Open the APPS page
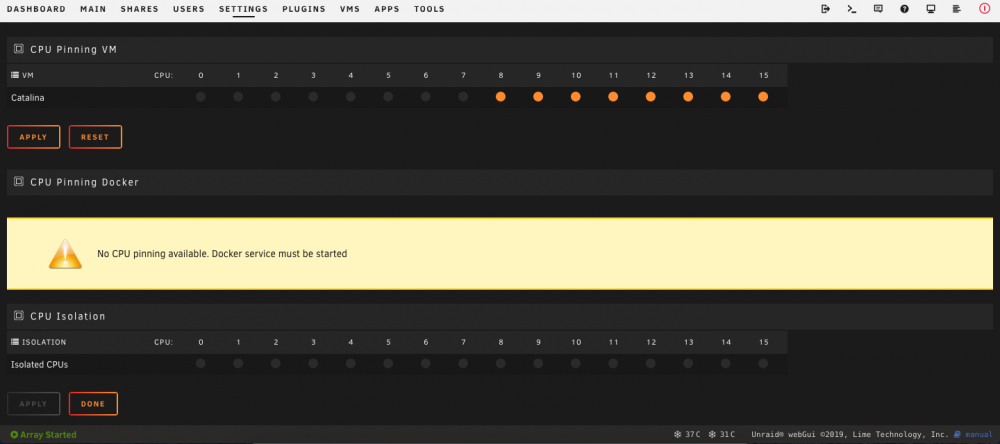Screen dimensions: 1000x444 (x=387, y=9)
